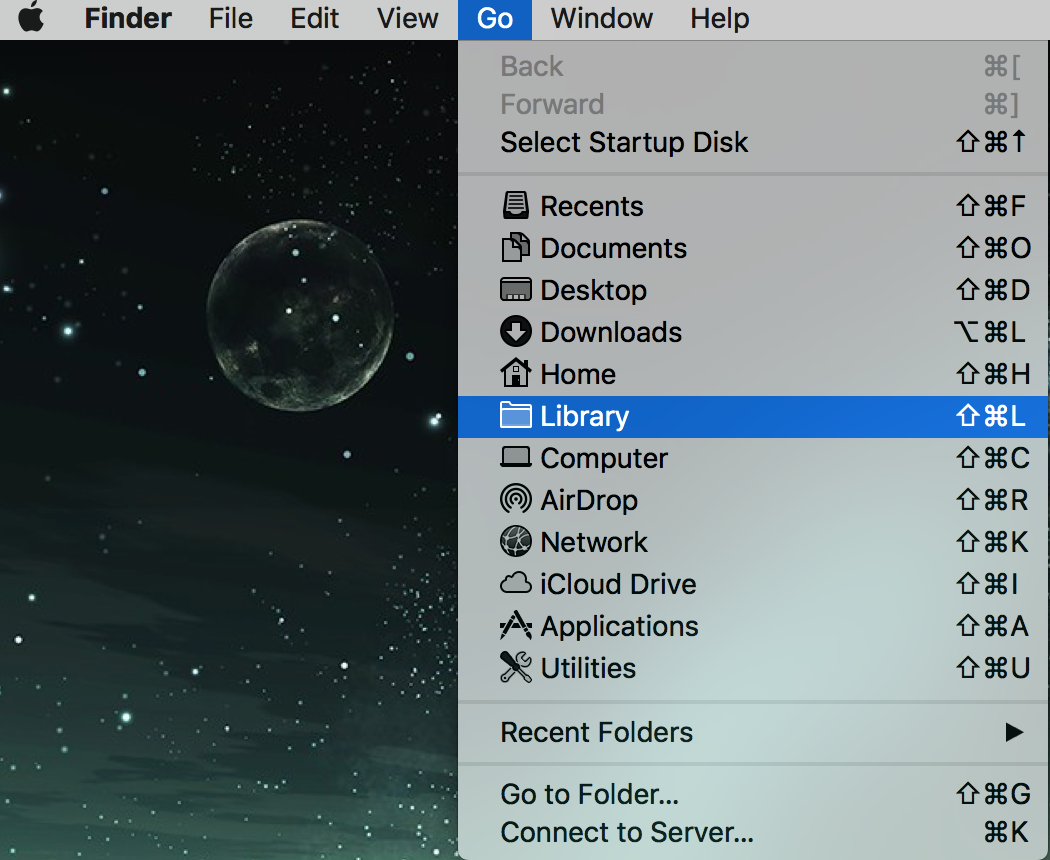Viewport: 1050px width, 860px height.
Task: Click the Applications A-shaped icon
Action: pyautogui.click(x=516, y=626)
